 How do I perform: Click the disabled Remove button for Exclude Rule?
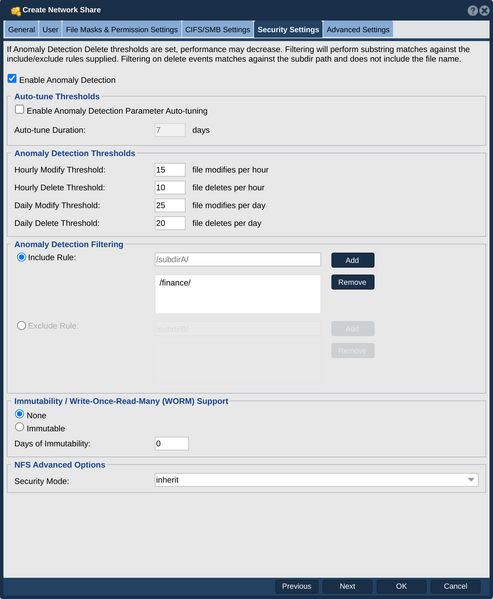click(x=352, y=350)
